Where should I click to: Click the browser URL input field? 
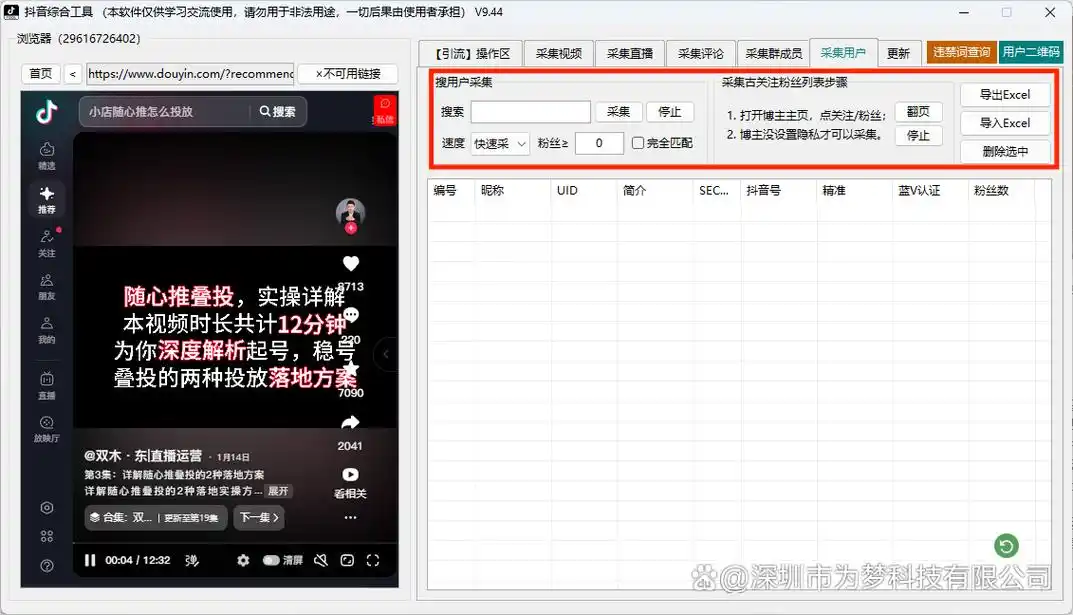pos(190,74)
